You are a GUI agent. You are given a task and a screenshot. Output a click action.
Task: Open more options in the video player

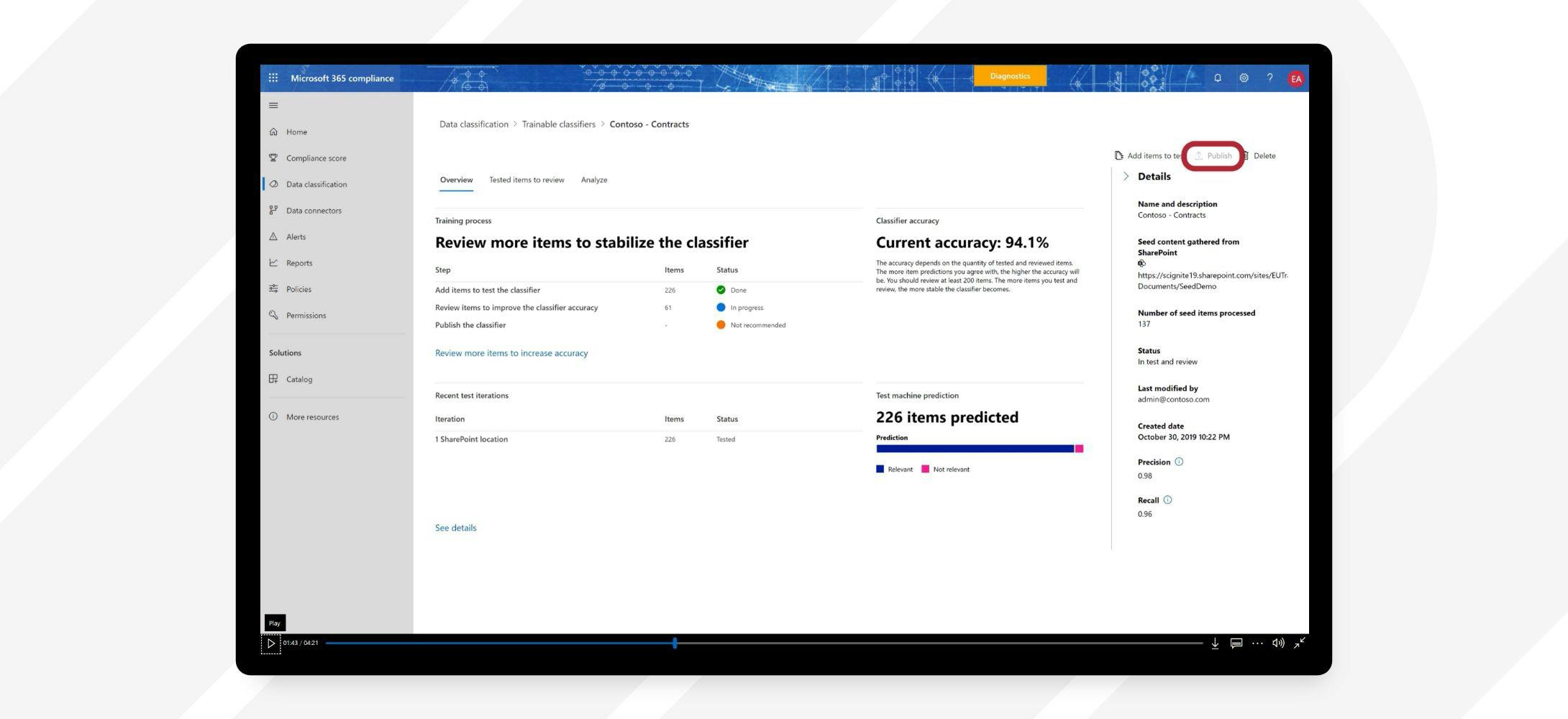1257,643
